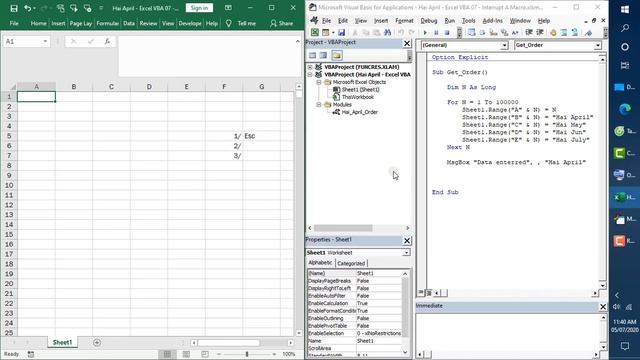Expand the formula bar chevron
The image size is (640, 360).
tap(298, 41)
